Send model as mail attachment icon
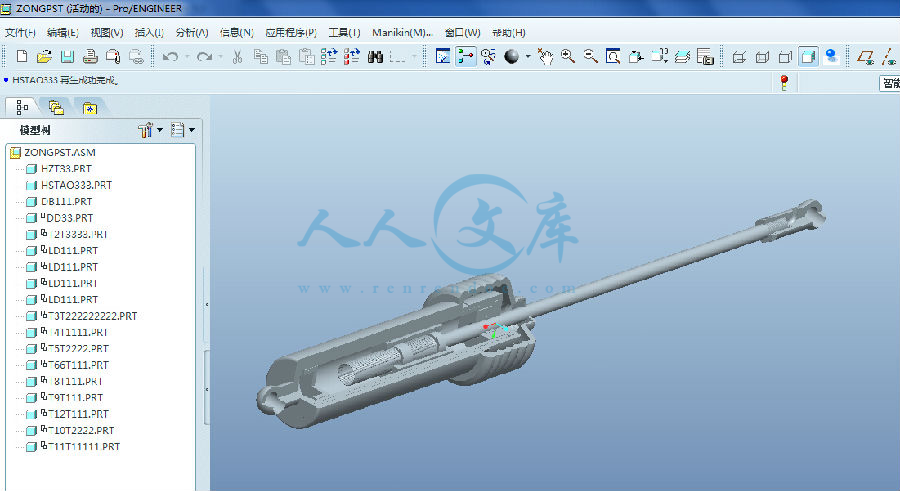The image size is (900, 491). tap(113, 56)
